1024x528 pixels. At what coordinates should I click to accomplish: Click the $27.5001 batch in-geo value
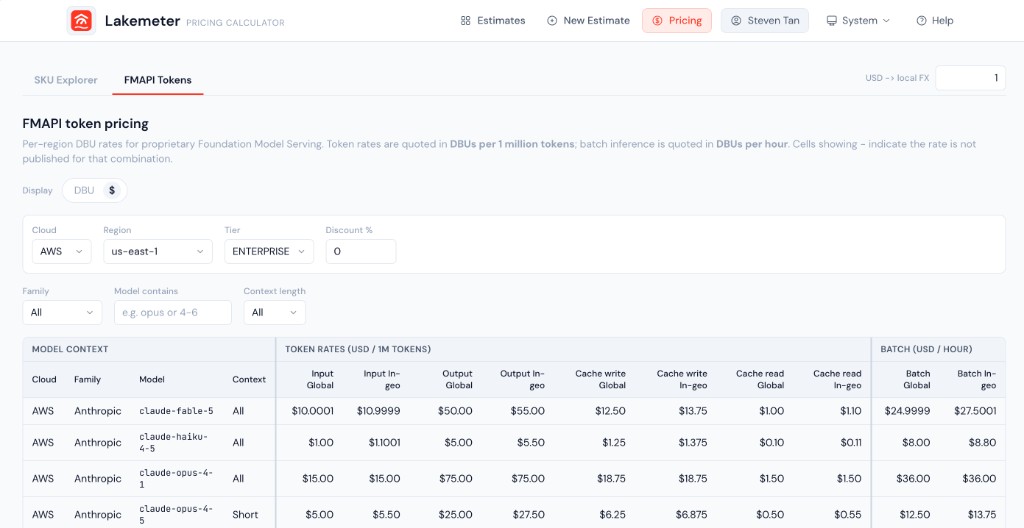coord(975,411)
